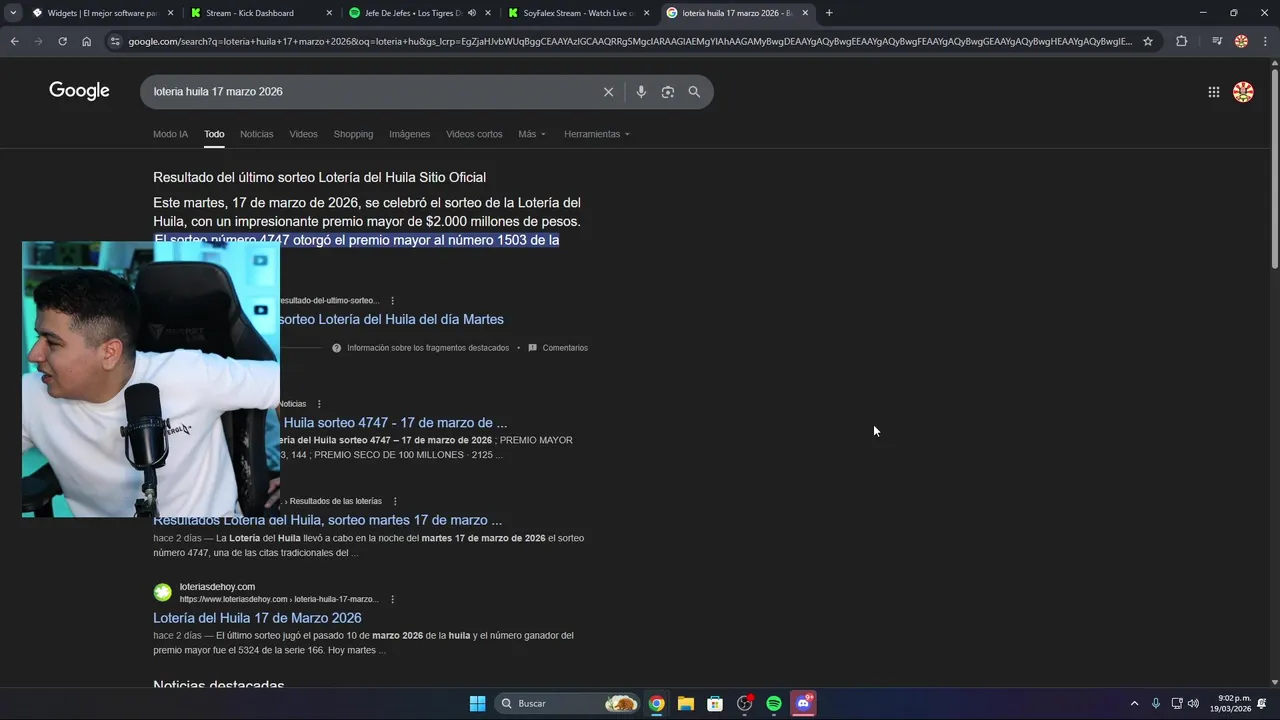
Task: Switch to SoyFalex Stream browser tab
Action: [579, 13]
